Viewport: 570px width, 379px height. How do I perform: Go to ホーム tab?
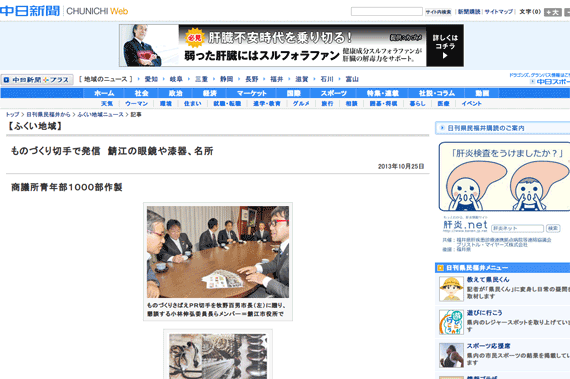(x=104, y=93)
